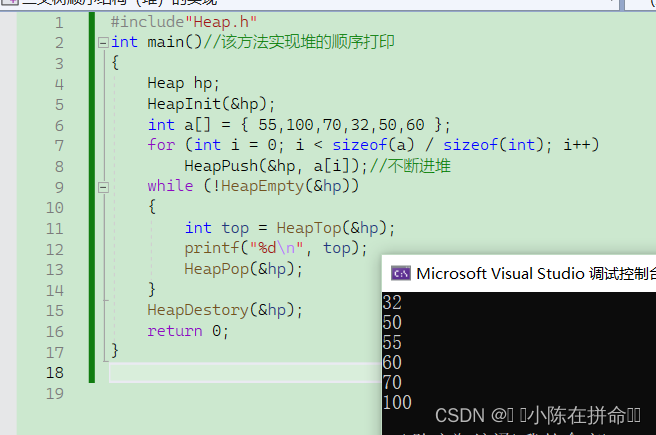
Task: Click the HeapInit(&hp); call
Action: pyautogui.click(x=211, y=104)
